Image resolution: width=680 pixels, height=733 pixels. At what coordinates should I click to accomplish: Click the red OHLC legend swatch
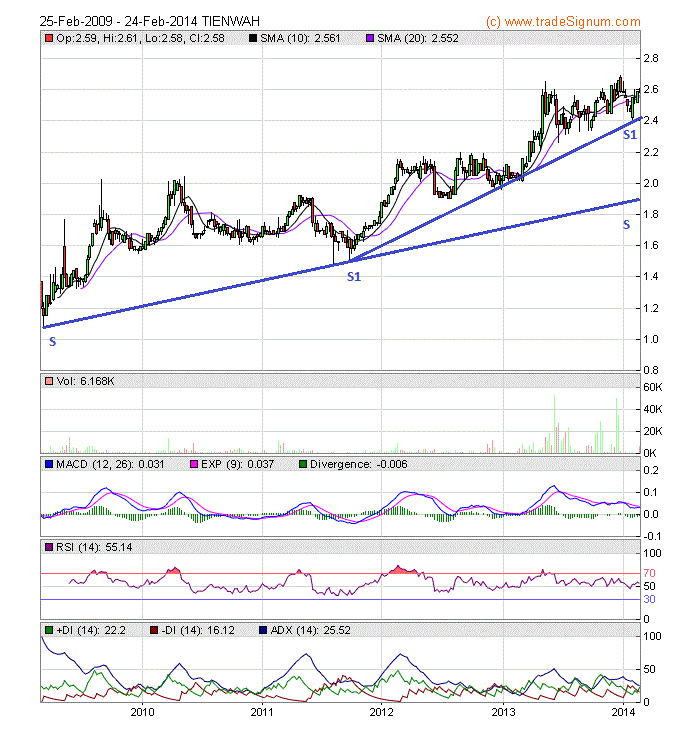click(49, 38)
